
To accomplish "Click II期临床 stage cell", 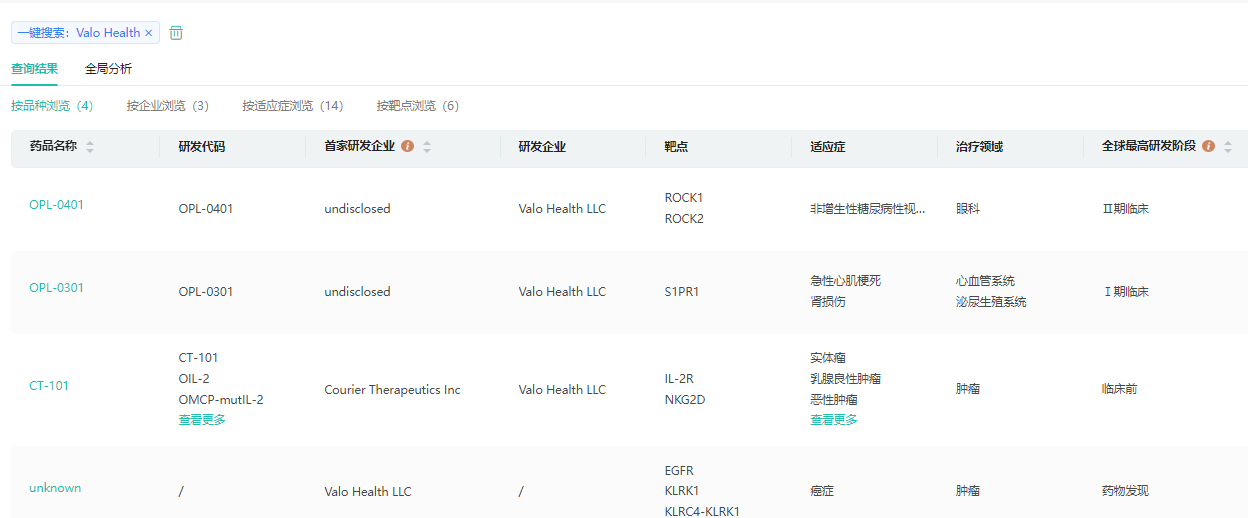I will 1125,209.
